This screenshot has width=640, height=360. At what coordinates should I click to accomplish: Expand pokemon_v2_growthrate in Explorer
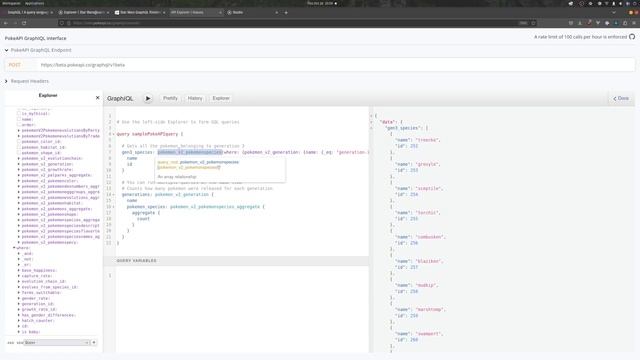click(x=19, y=169)
